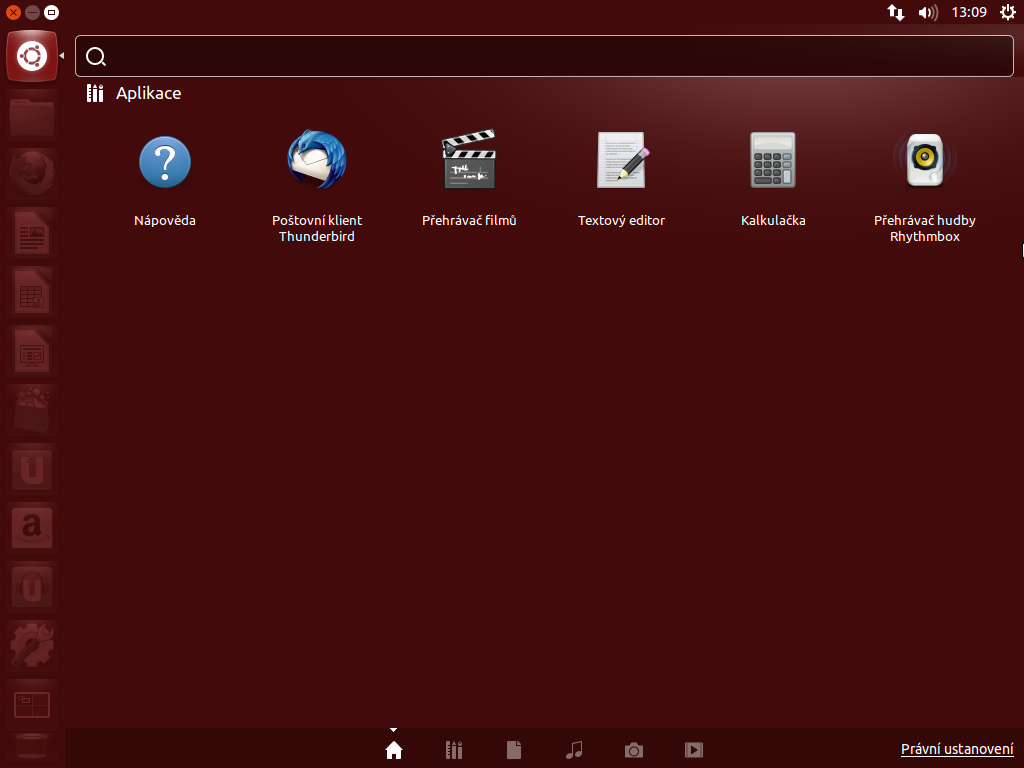
Task: Open Files manager from the launcher
Action: pos(32,115)
